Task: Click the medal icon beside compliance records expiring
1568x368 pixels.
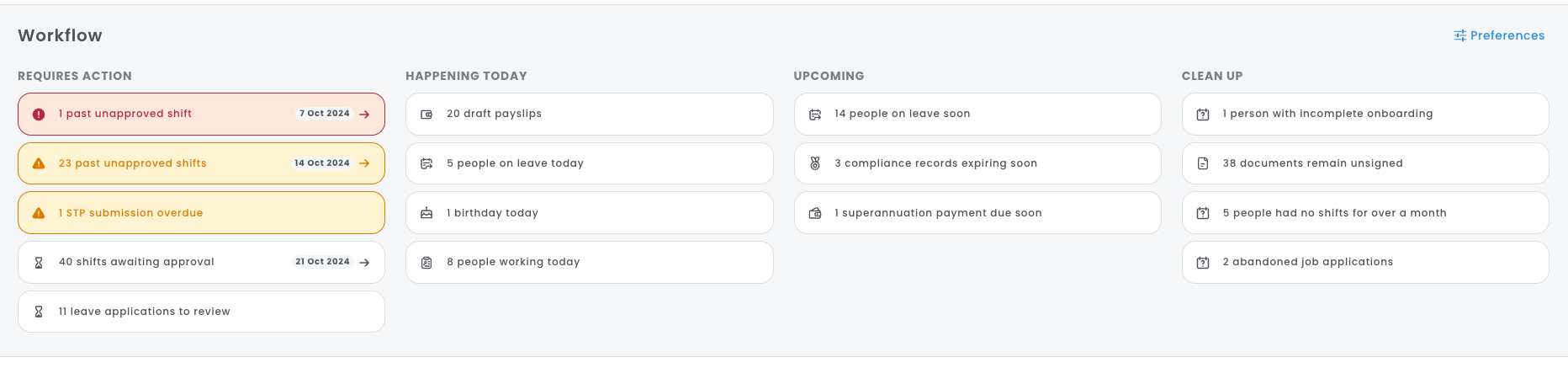Action: 815,163
